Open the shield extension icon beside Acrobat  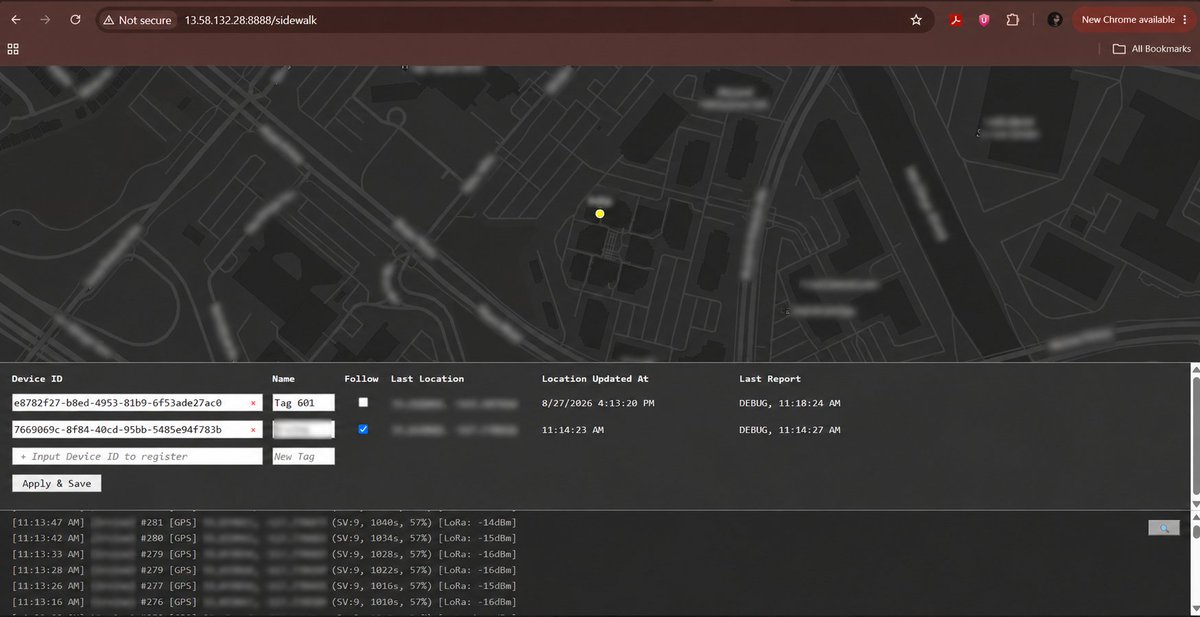(x=984, y=20)
